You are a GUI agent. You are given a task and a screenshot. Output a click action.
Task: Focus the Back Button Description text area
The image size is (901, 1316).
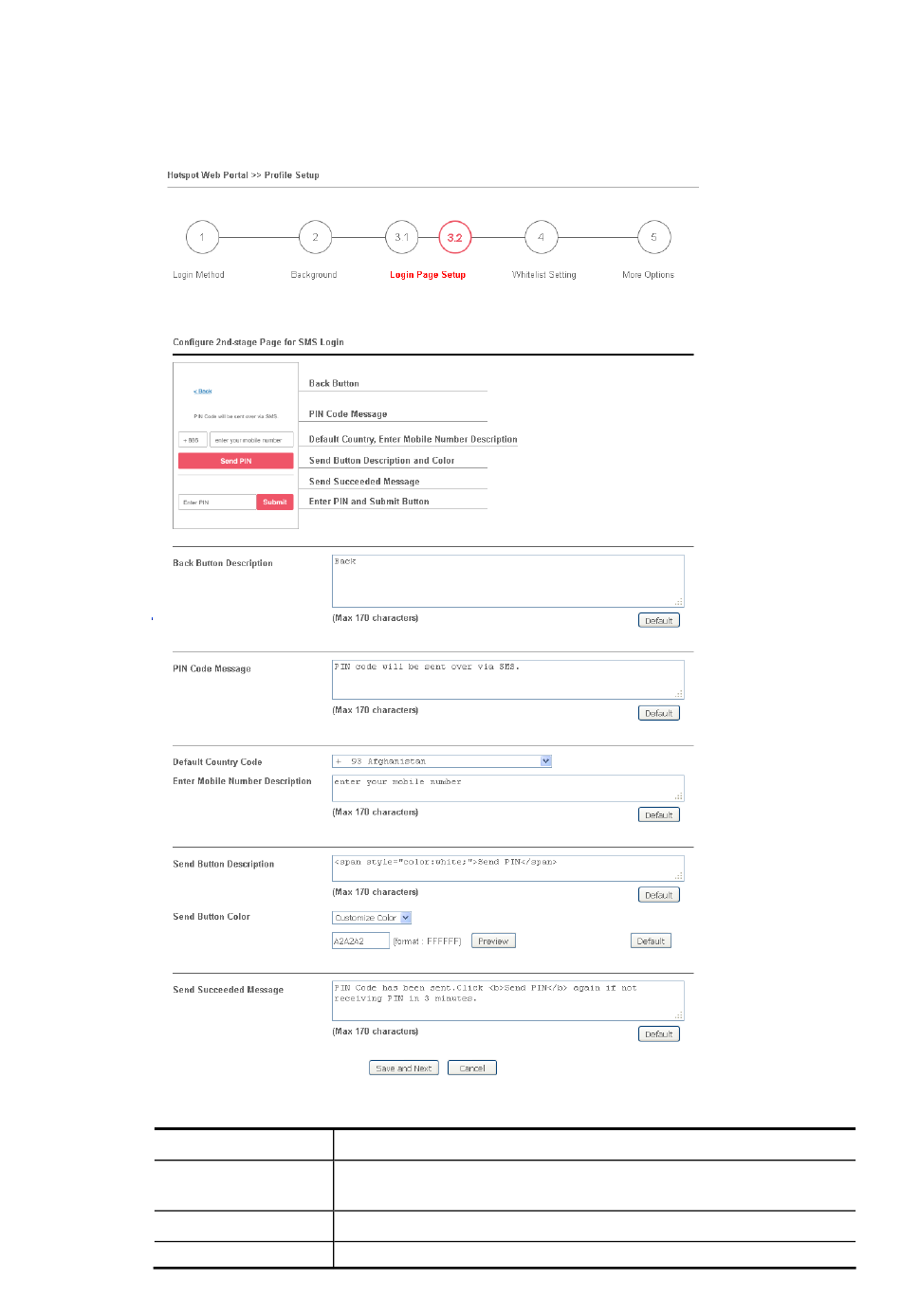508,581
